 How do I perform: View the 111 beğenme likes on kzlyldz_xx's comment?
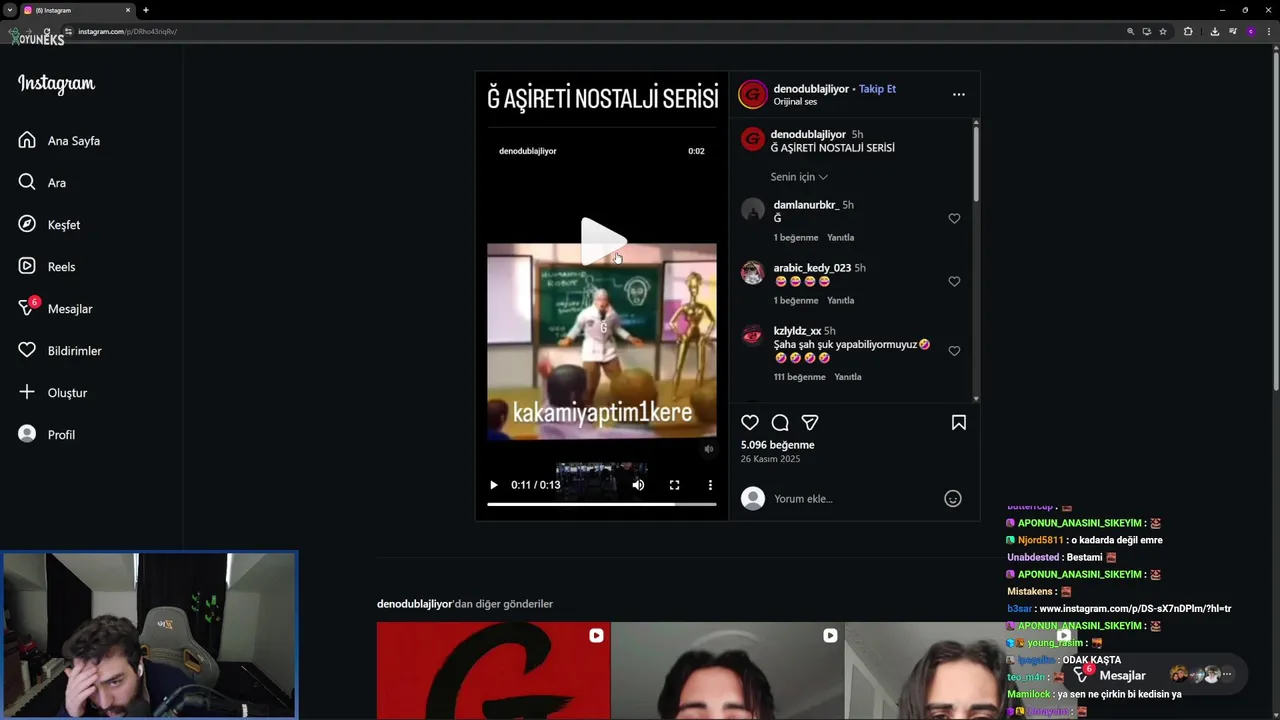[x=799, y=377]
